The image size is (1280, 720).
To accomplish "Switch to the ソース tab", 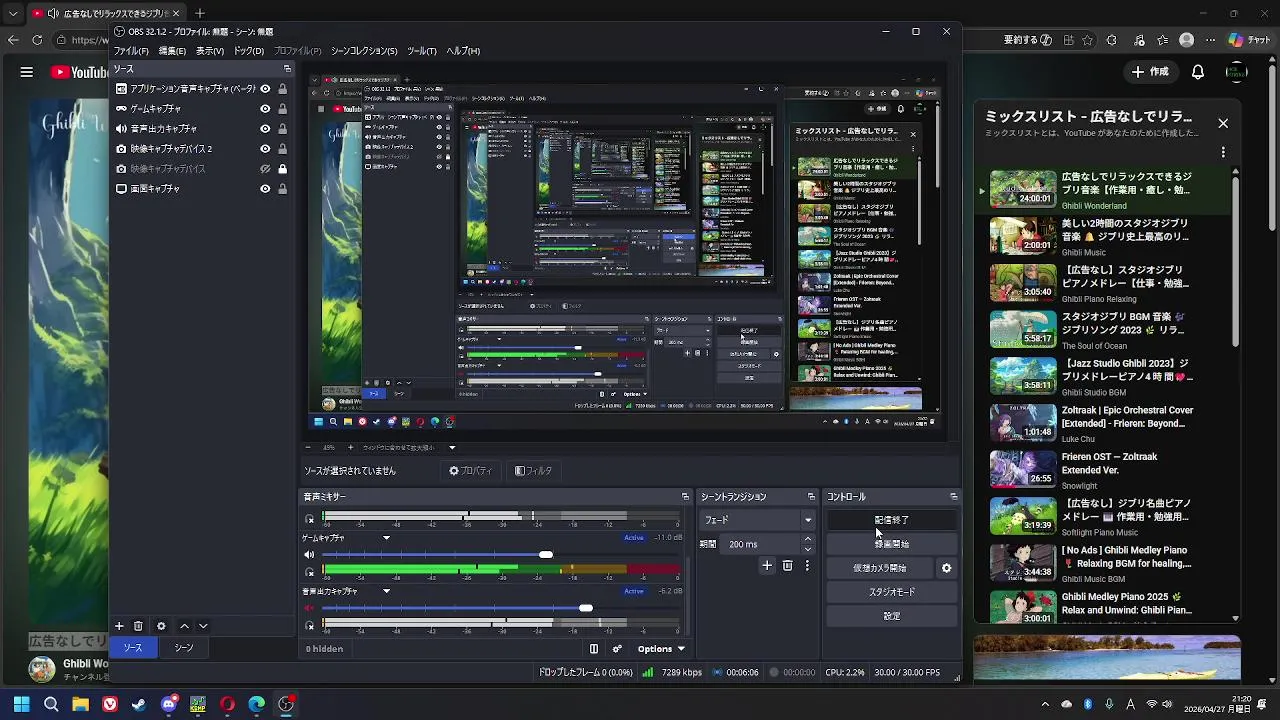I will 133,648.
